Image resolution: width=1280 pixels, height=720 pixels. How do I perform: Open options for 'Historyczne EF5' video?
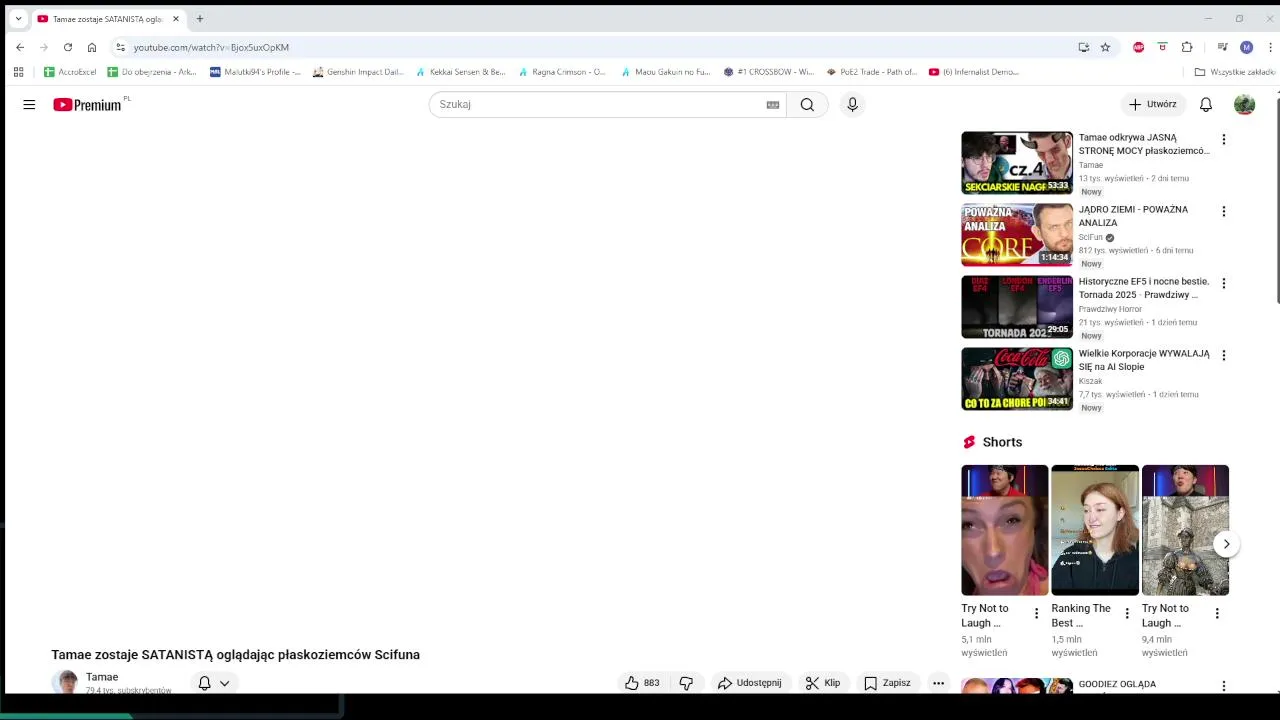pyautogui.click(x=1223, y=283)
